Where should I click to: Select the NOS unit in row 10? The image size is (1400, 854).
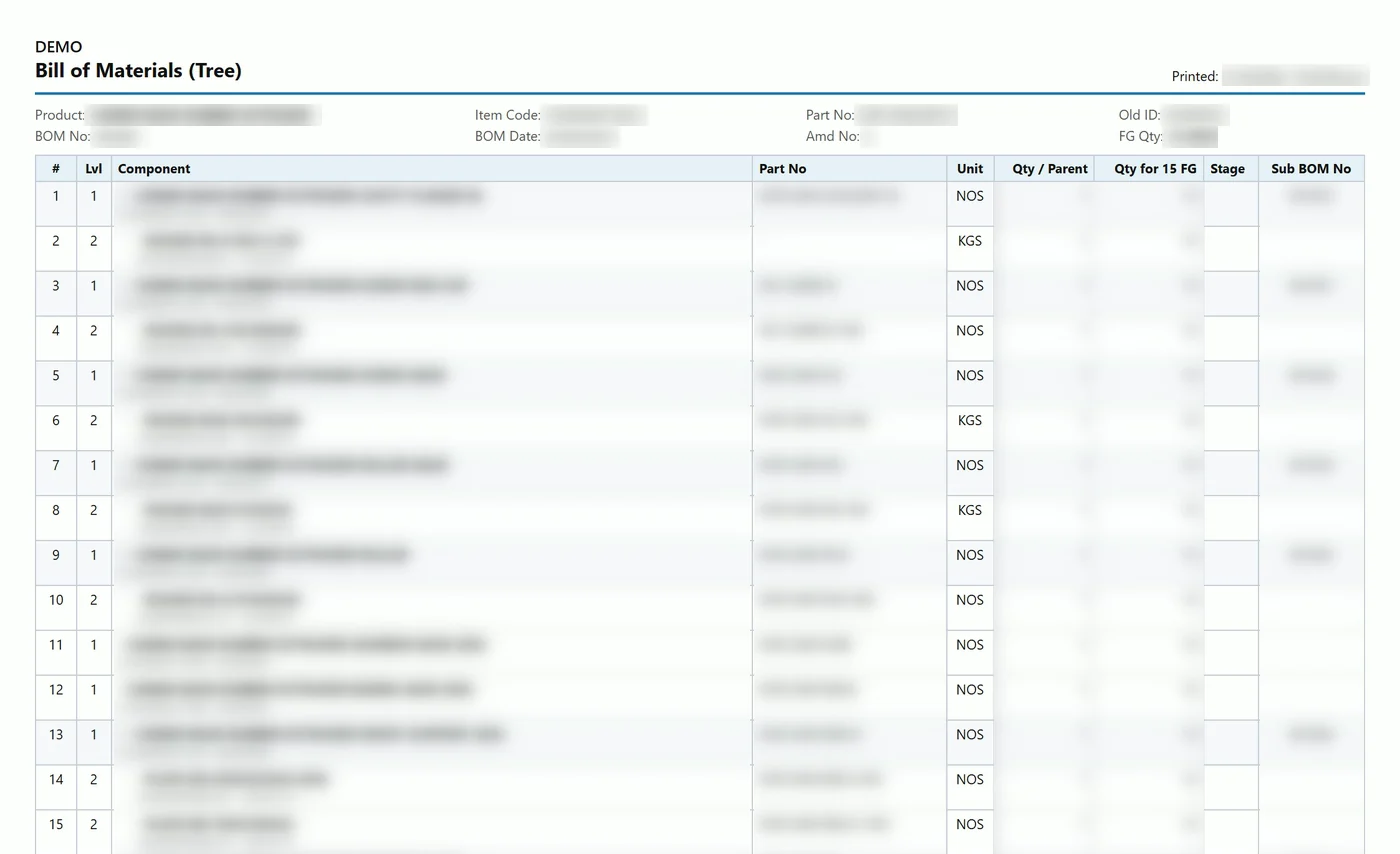[970, 600]
